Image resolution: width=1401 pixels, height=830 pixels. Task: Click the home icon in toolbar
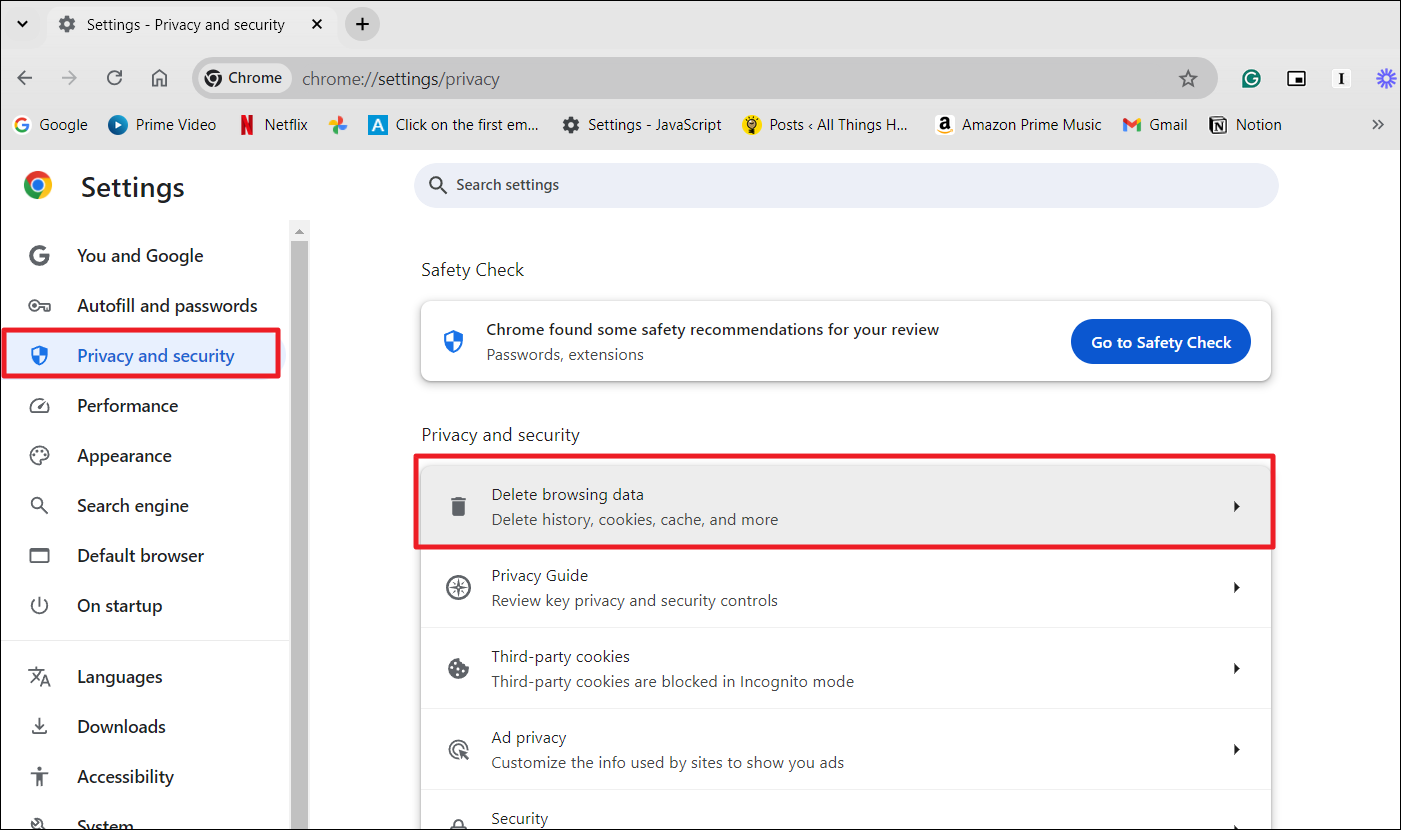click(159, 78)
